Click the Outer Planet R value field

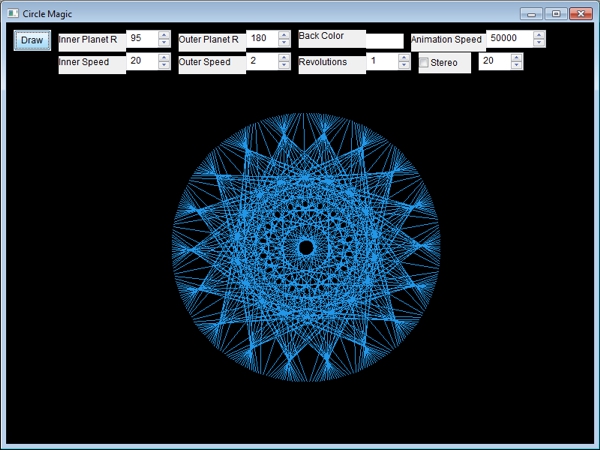262,39
